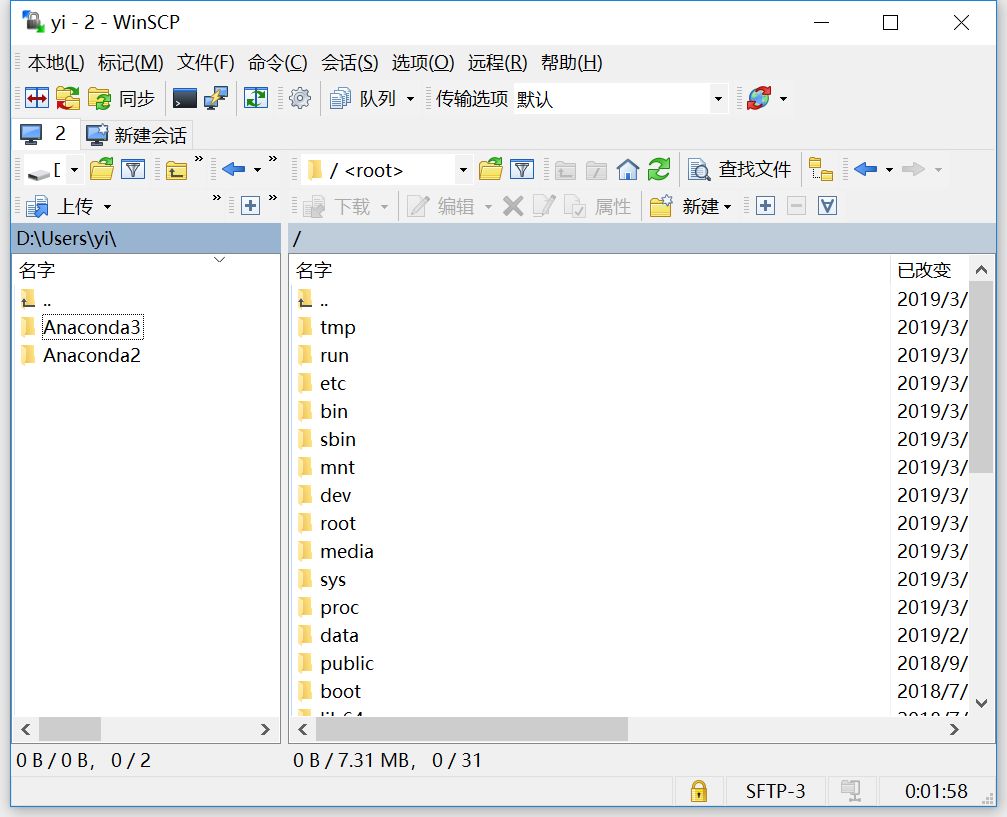
Task: Open the 文件(F) menu
Action: (x=206, y=62)
